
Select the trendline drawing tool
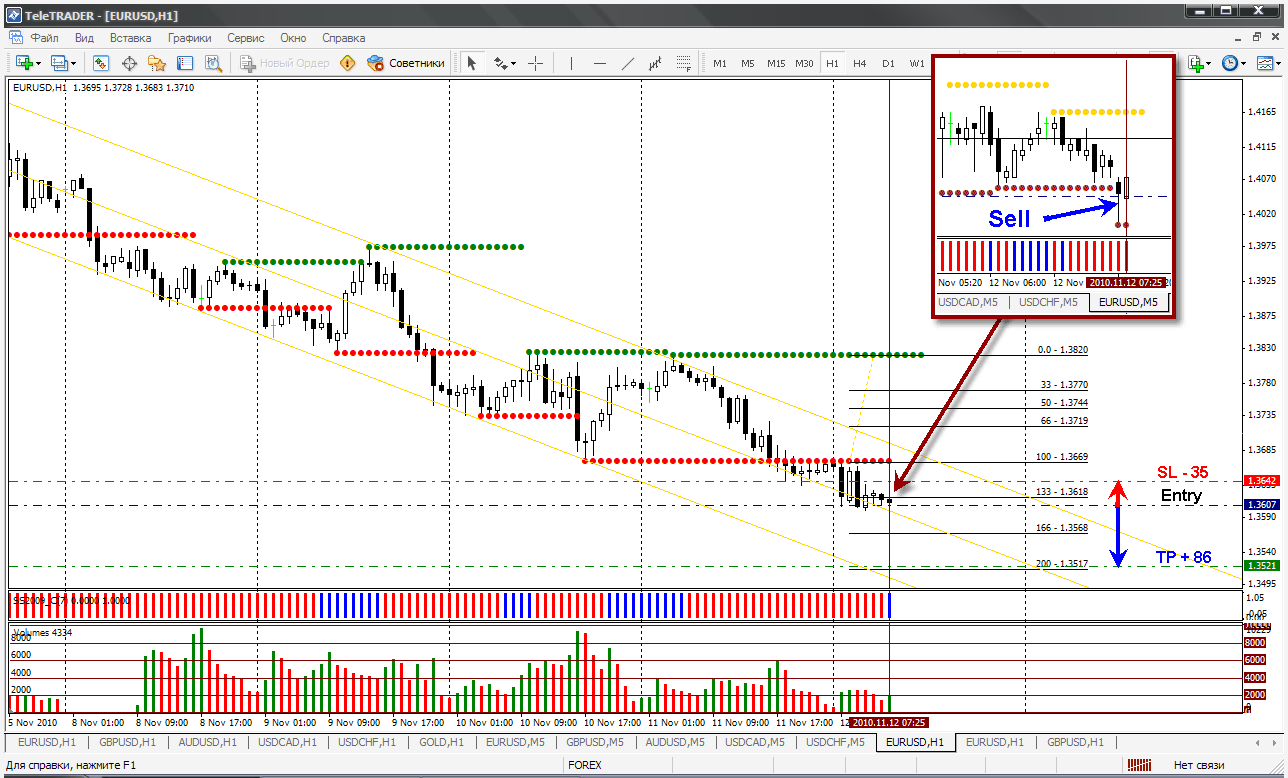click(x=628, y=63)
